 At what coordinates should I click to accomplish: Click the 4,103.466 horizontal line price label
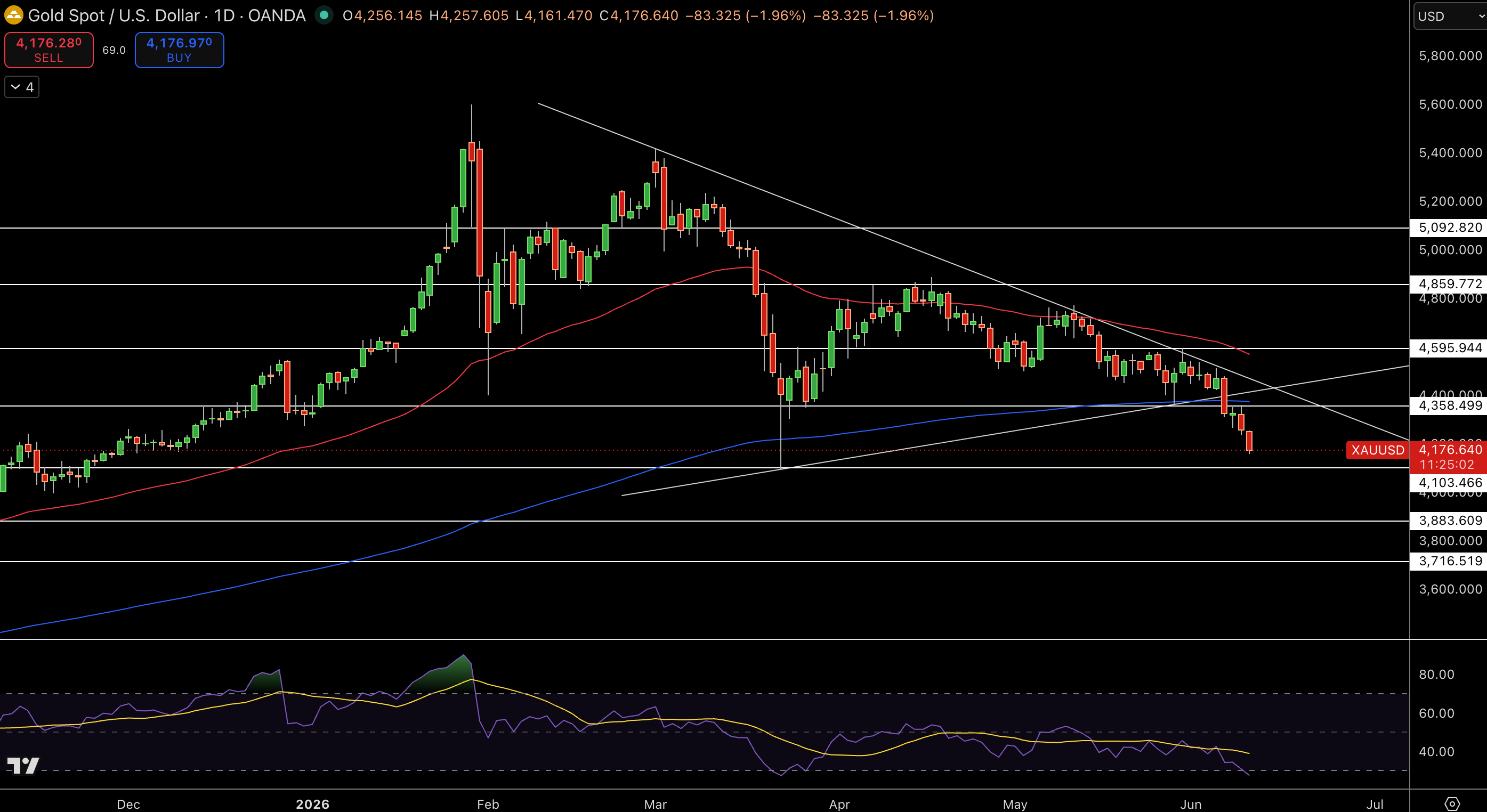(1450, 483)
